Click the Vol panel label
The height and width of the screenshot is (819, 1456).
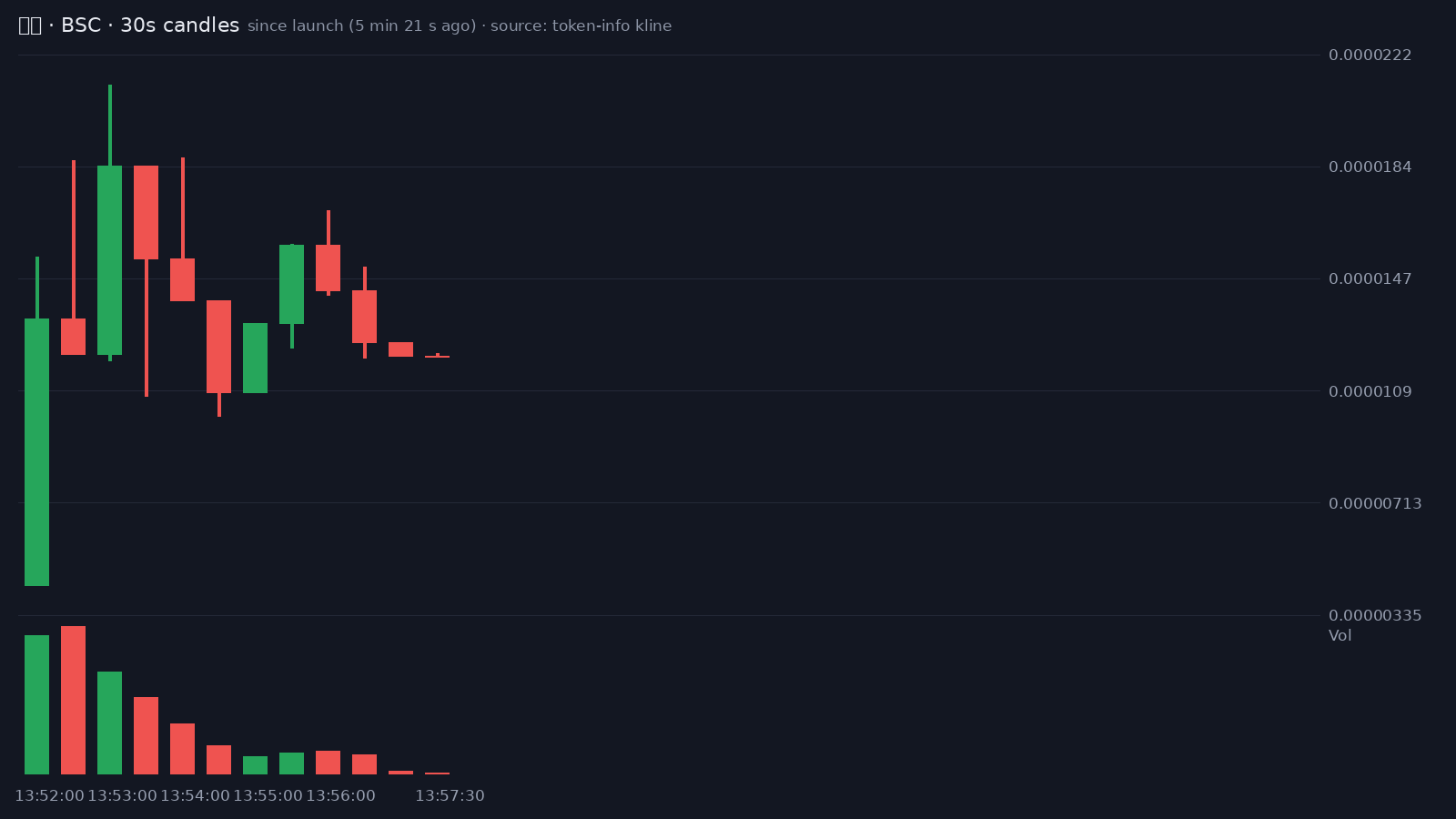click(x=1340, y=636)
